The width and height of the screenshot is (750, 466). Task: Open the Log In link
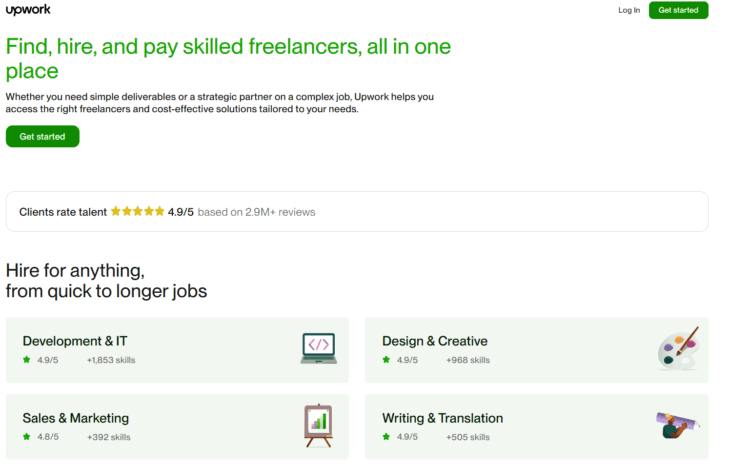pyautogui.click(x=629, y=10)
